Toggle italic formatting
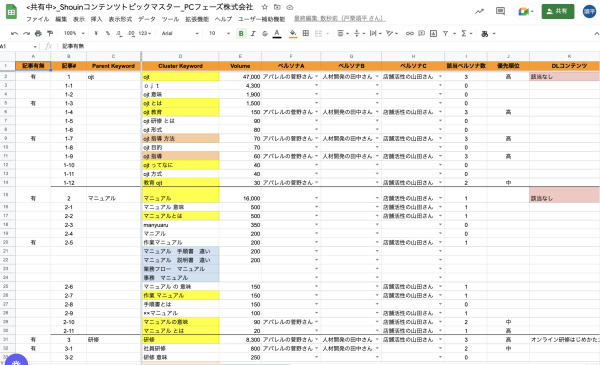 (x=253, y=34)
